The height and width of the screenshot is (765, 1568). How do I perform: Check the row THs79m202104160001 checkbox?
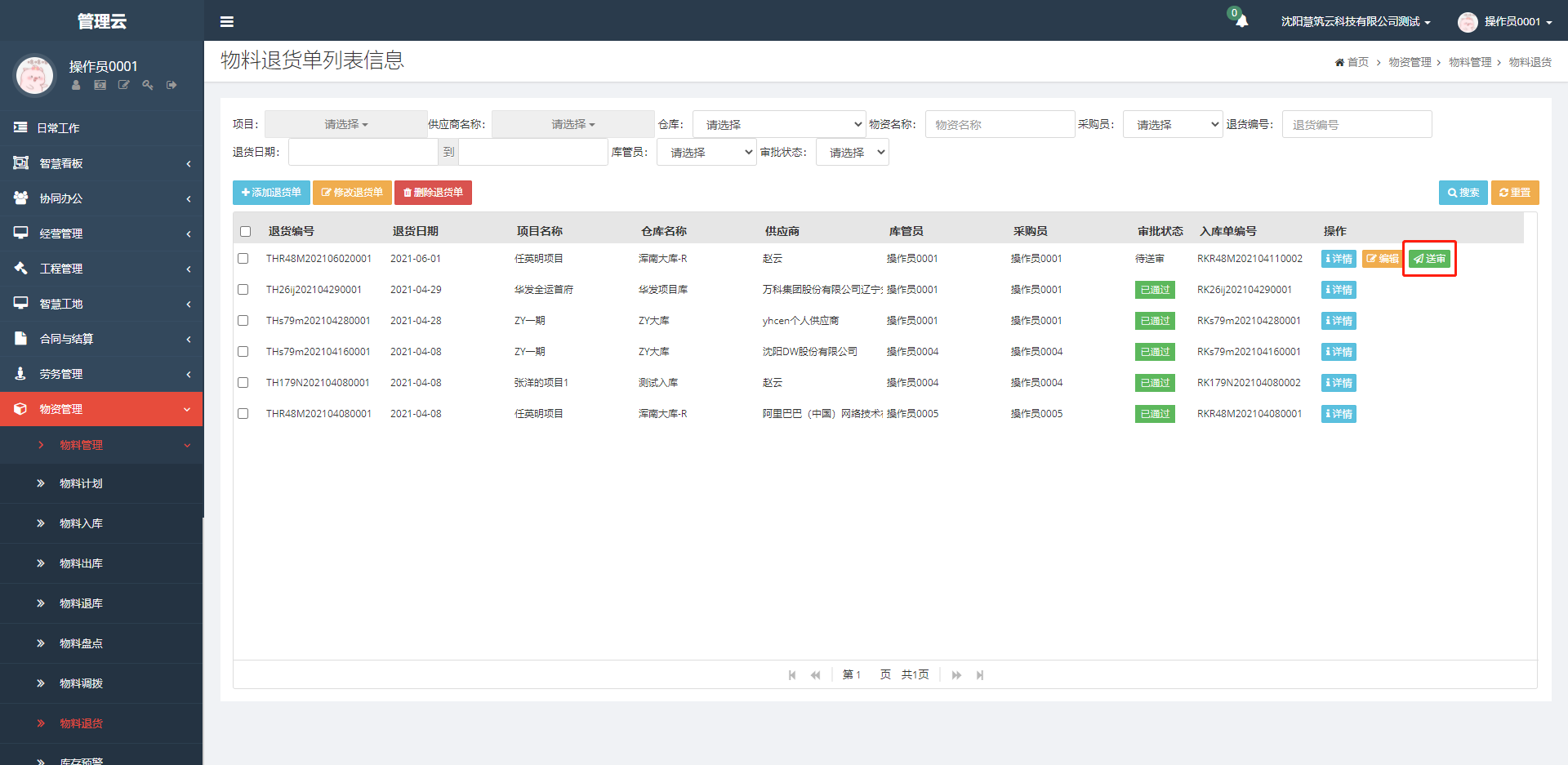[243, 352]
